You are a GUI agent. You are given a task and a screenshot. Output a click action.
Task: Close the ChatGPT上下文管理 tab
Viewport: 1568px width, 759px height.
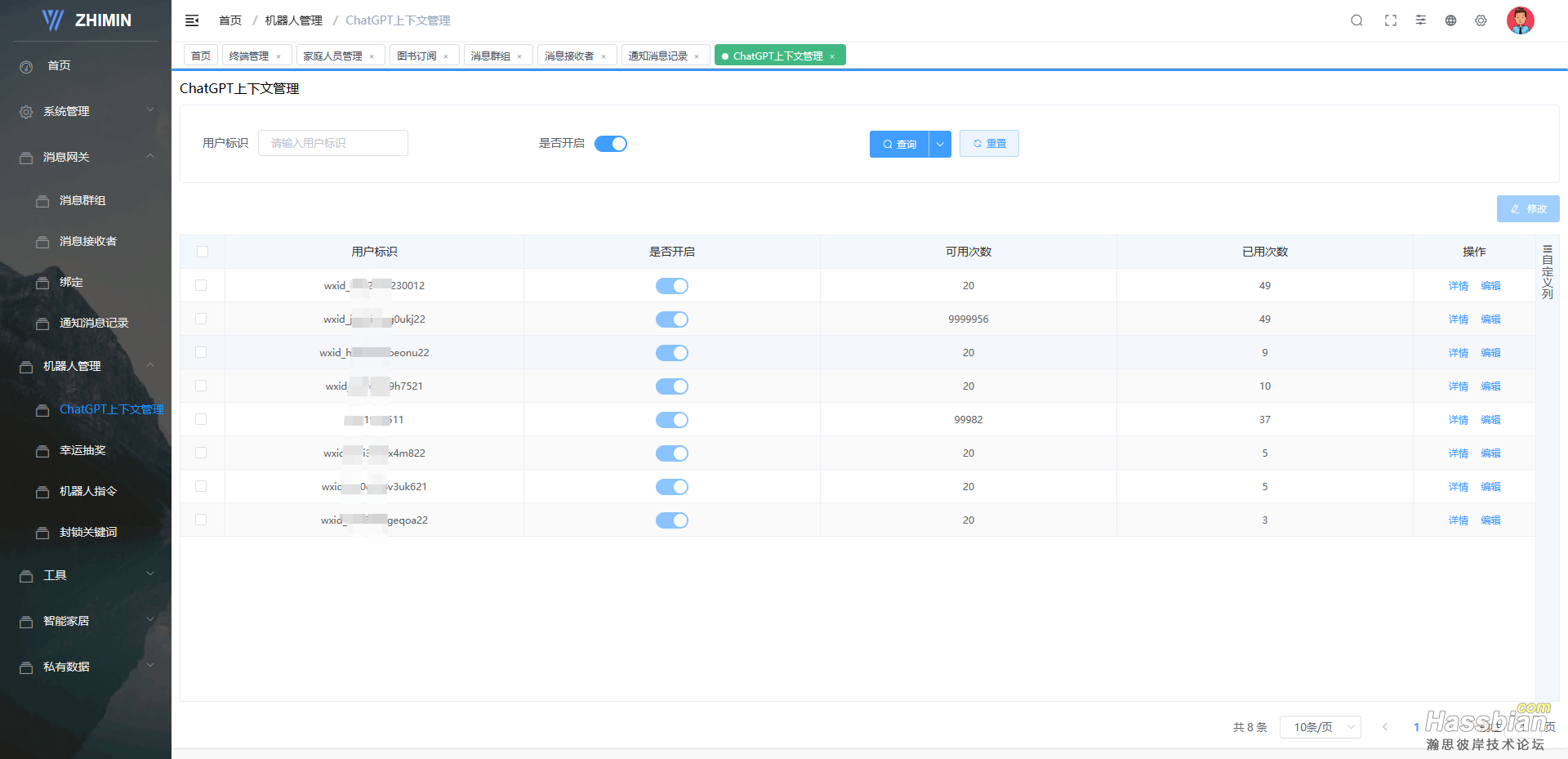click(832, 56)
